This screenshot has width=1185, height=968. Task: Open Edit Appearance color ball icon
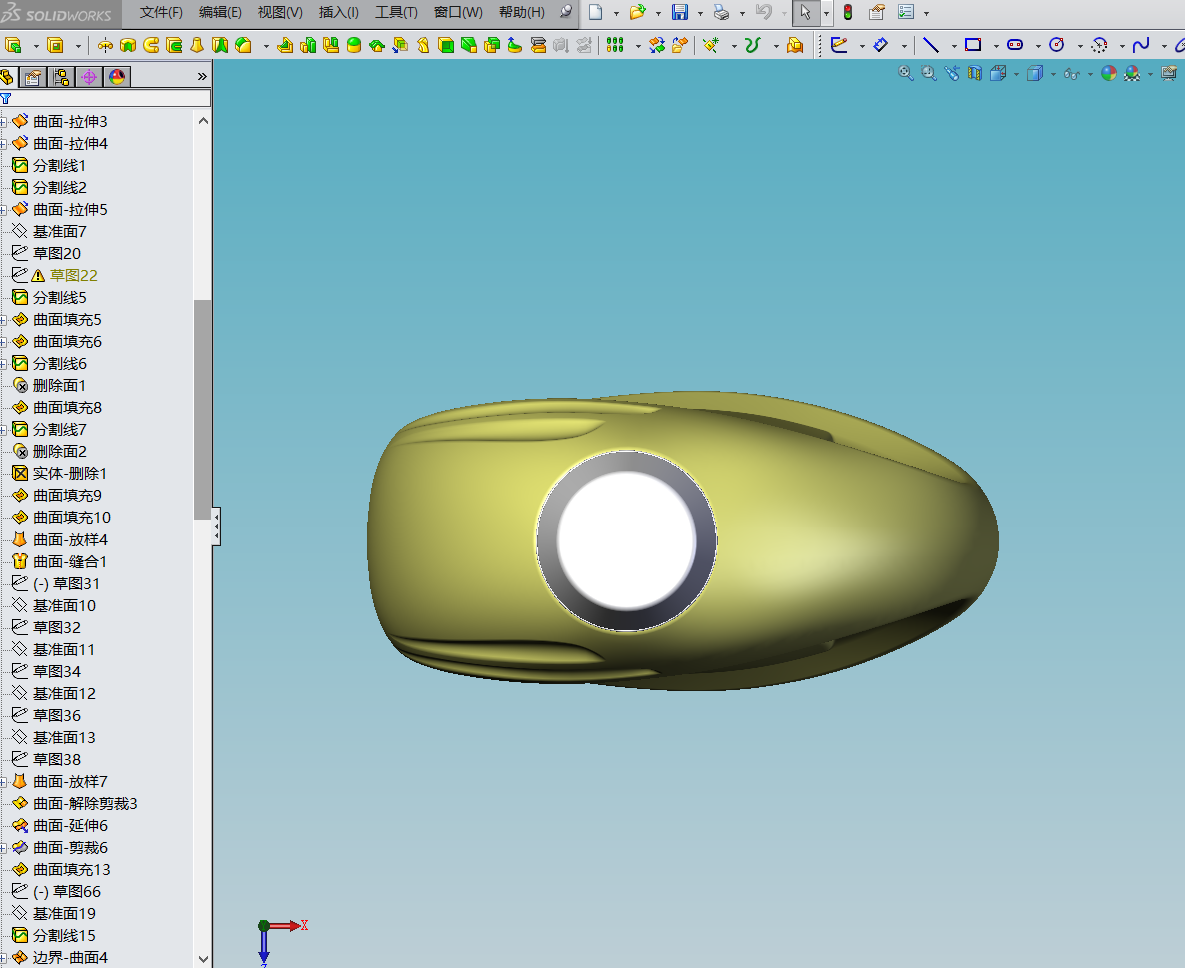pos(1109,73)
